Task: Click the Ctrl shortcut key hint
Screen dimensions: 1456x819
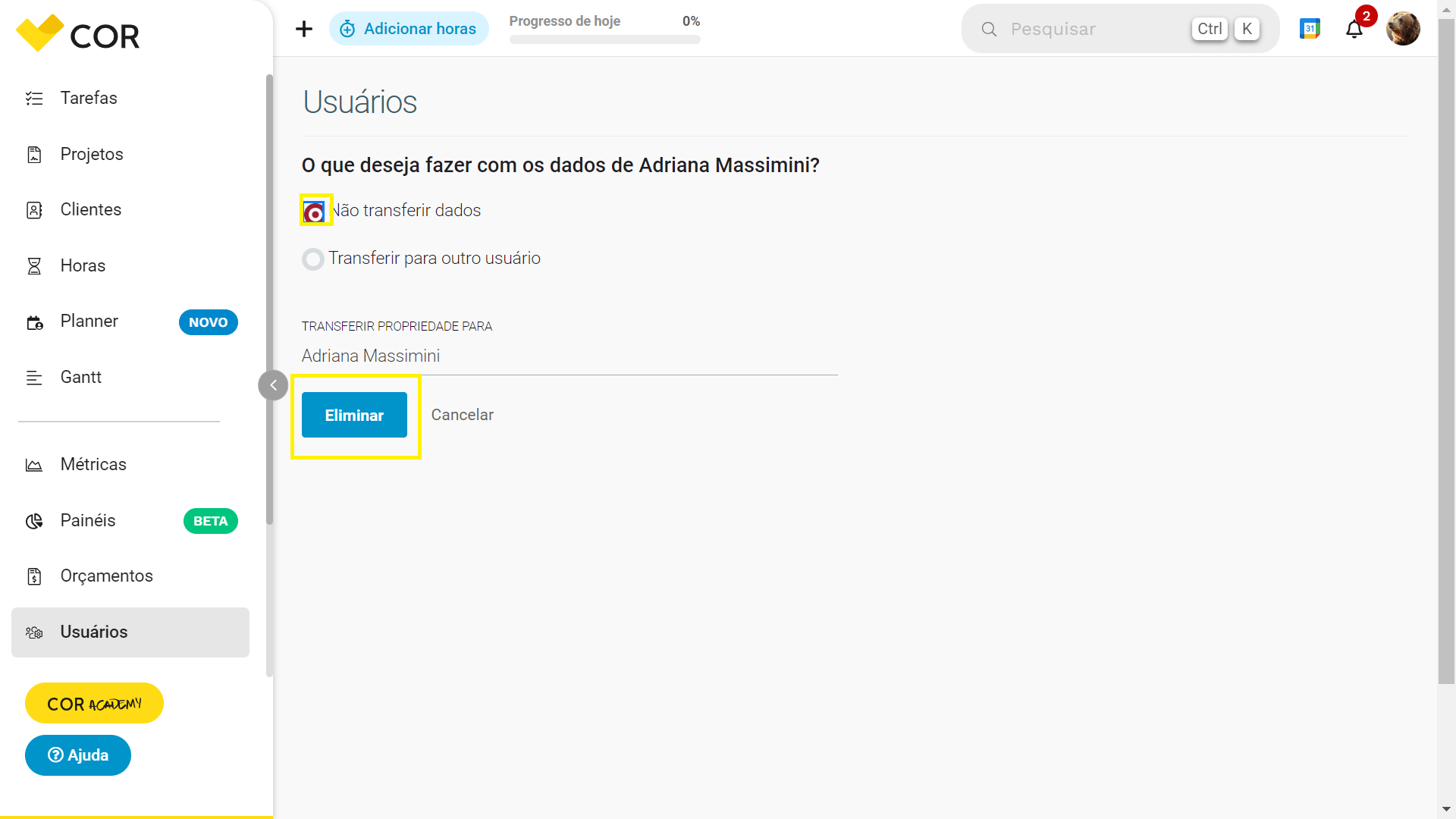Action: click(x=1210, y=29)
